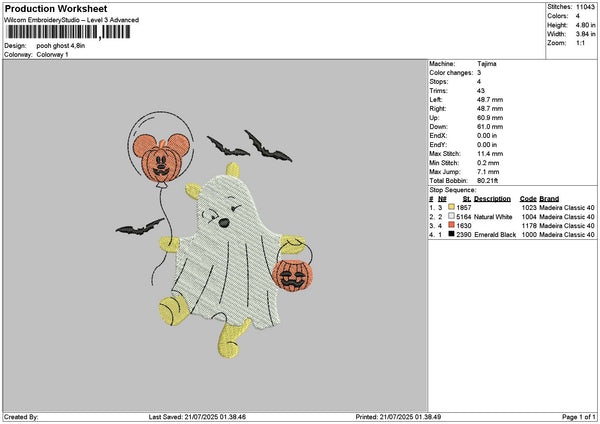600x424 pixels.
Task: Click the Up value 60.9 mm
Action: (x=490, y=117)
